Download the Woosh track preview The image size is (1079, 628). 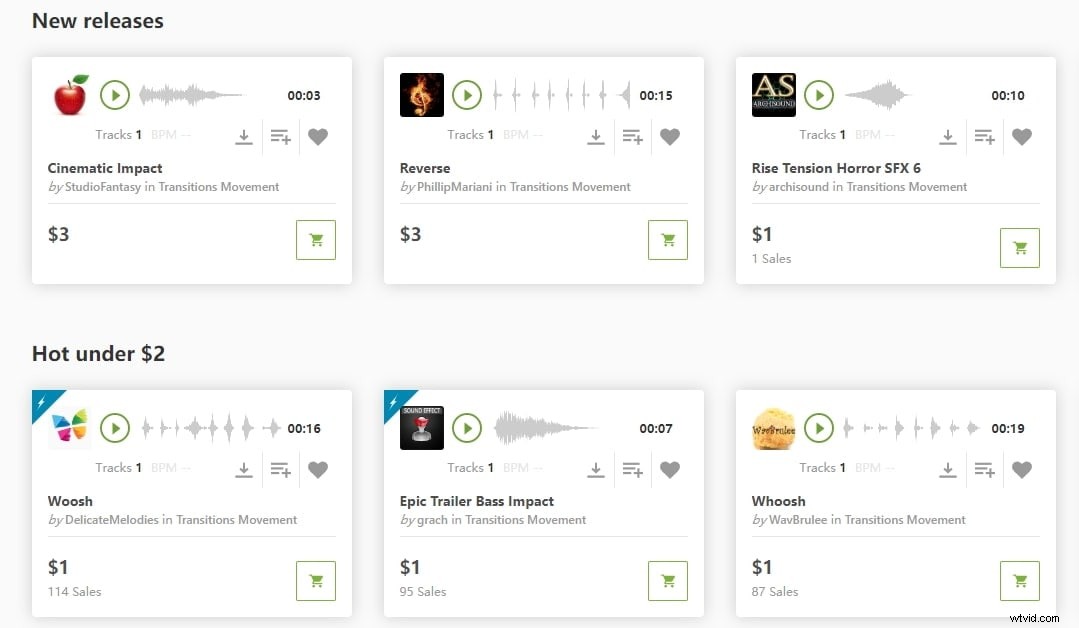(x=244, y=469)
